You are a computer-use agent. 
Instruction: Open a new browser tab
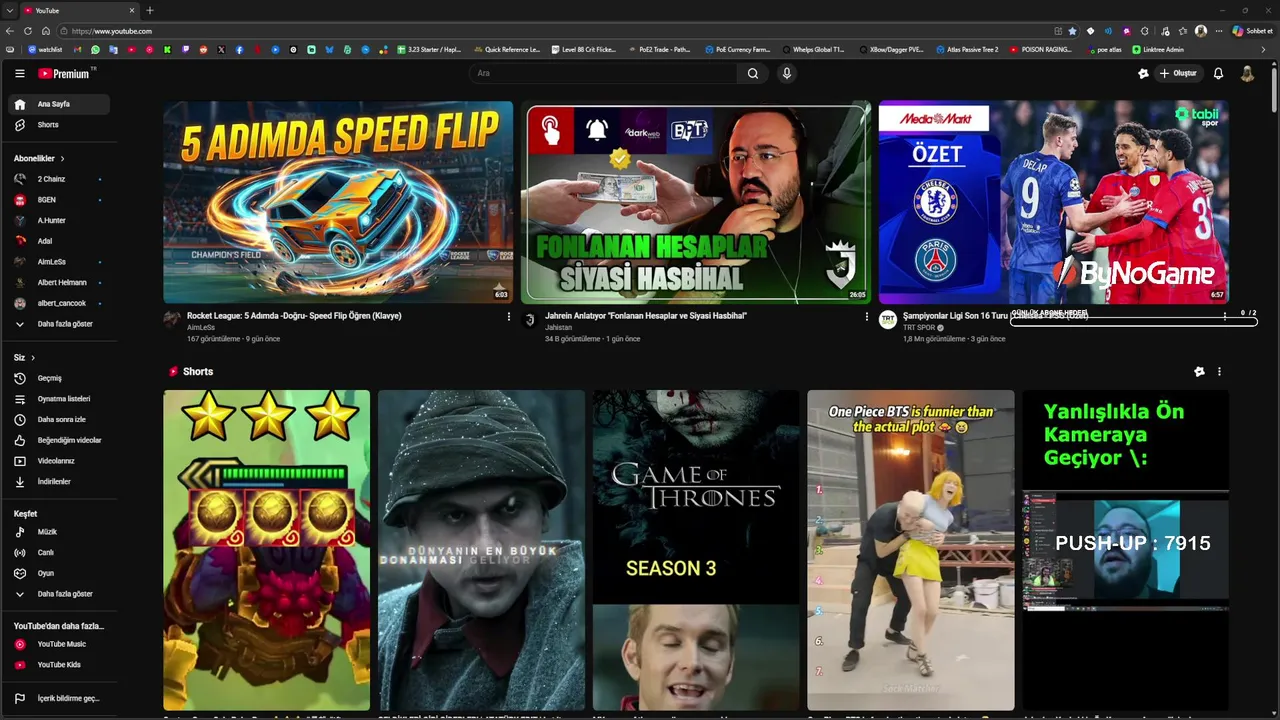pos(150,10)
